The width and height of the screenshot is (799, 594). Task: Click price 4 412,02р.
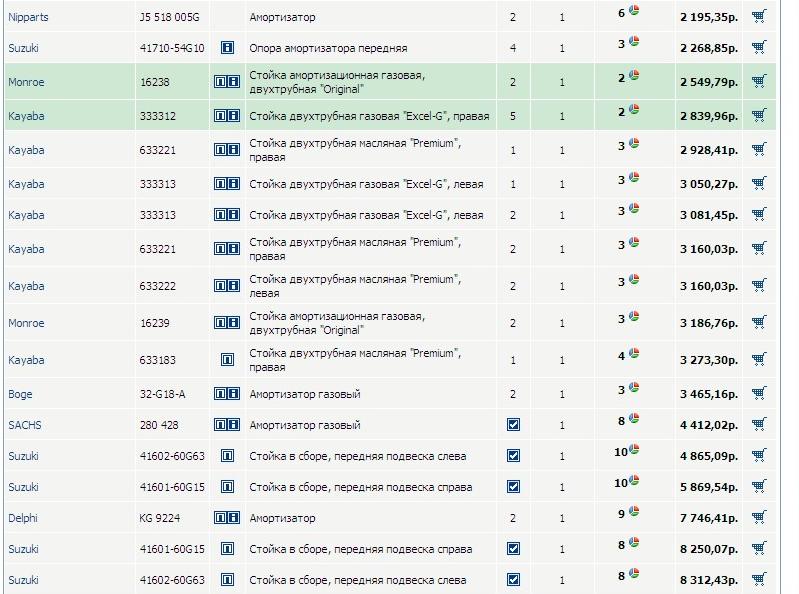coord(709,425)
